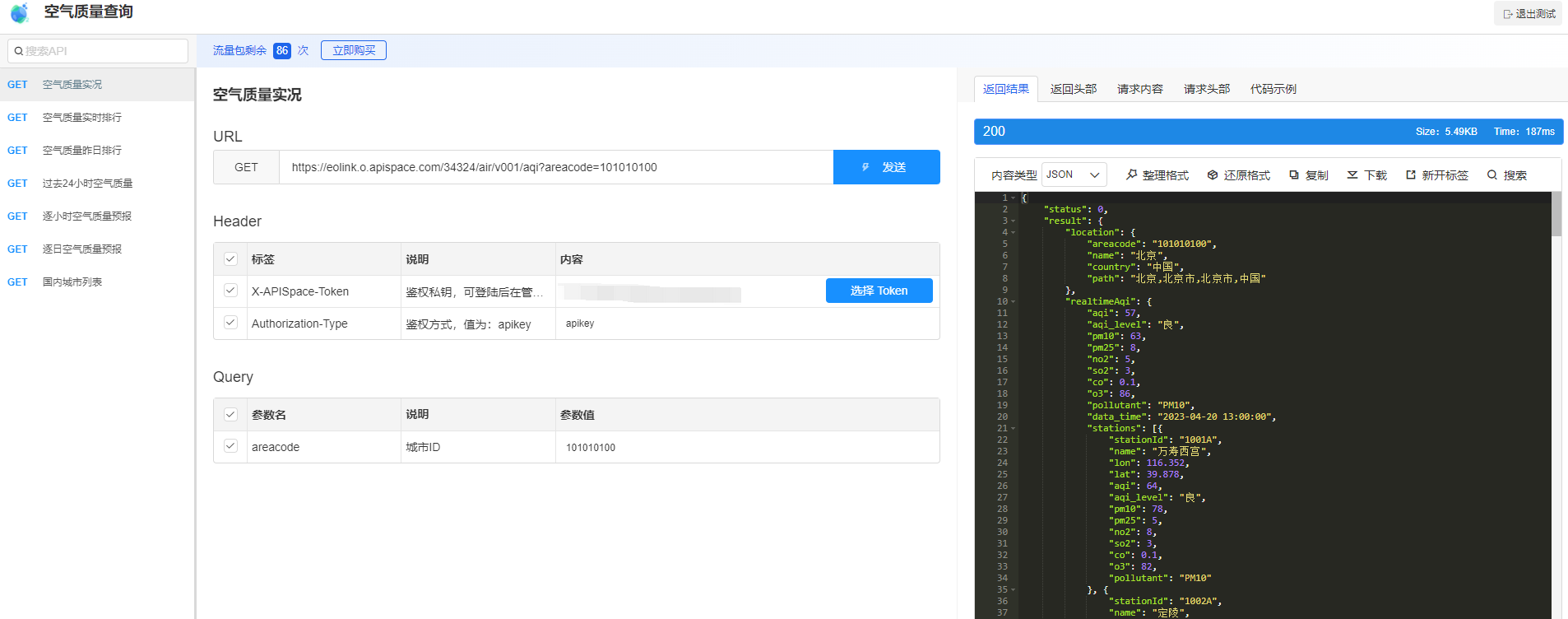The image size is (1568, 619).
Task: Click the areacode value field 101010100
Action: 747,447
